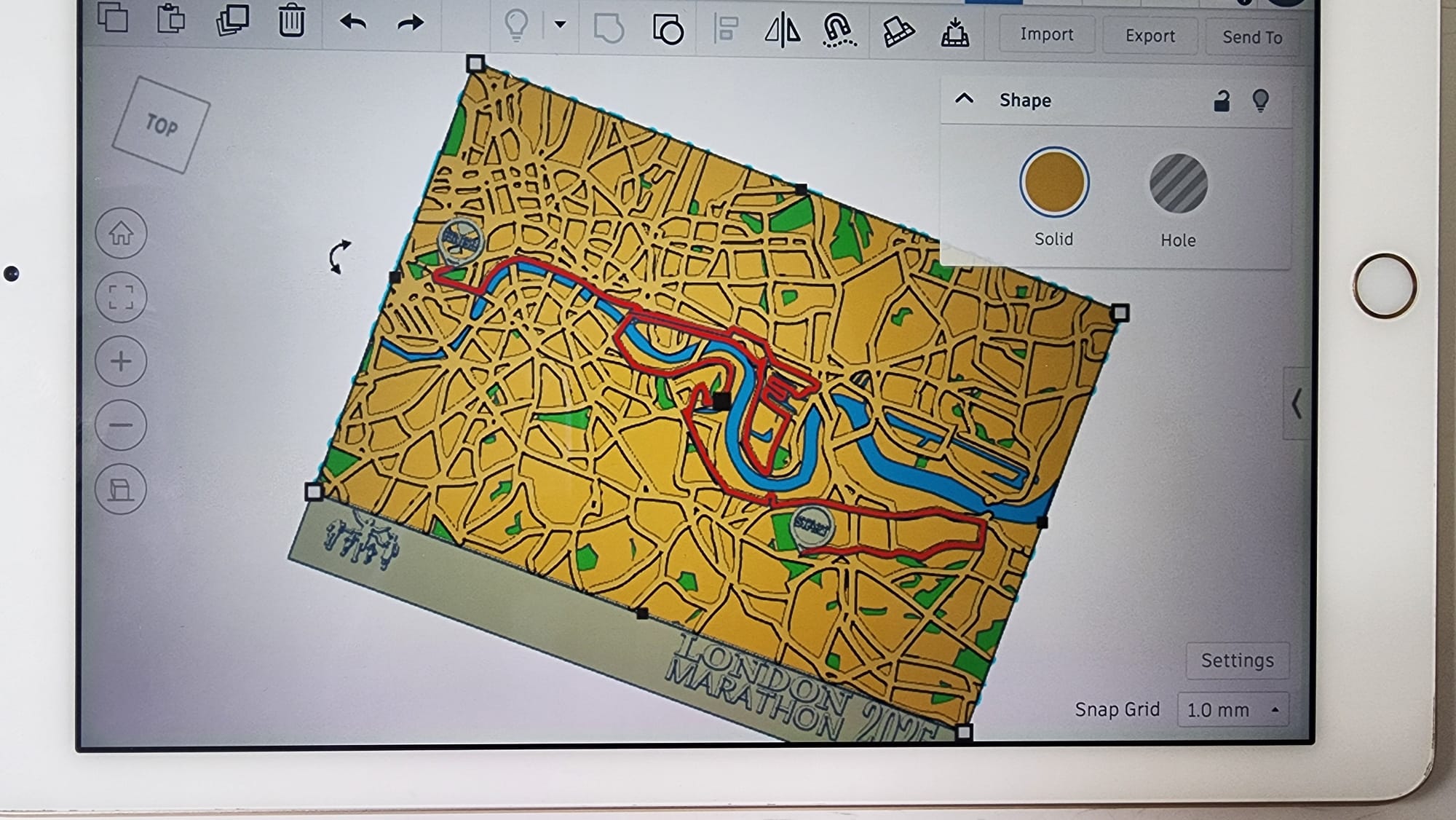This screenshot has width=1456, height=820.
Task: Collapse the Shape panel chevron
Action: (x=964, y=98)
